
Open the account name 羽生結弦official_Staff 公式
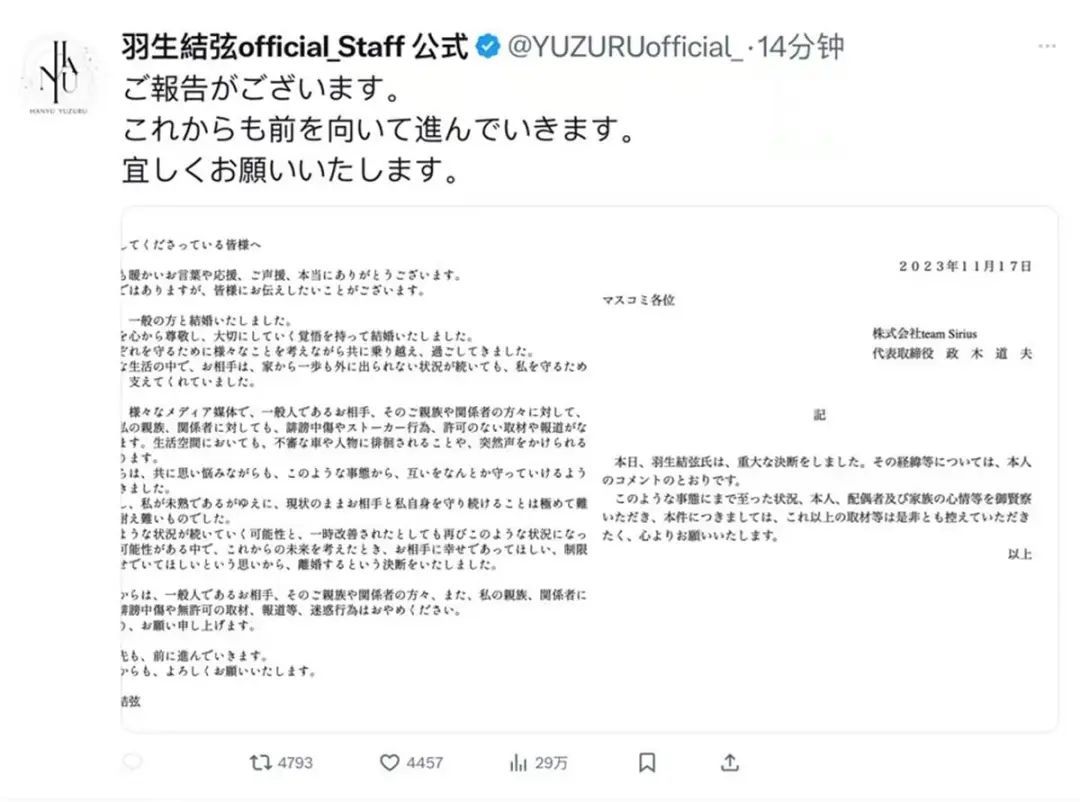(x=295, y=47)
